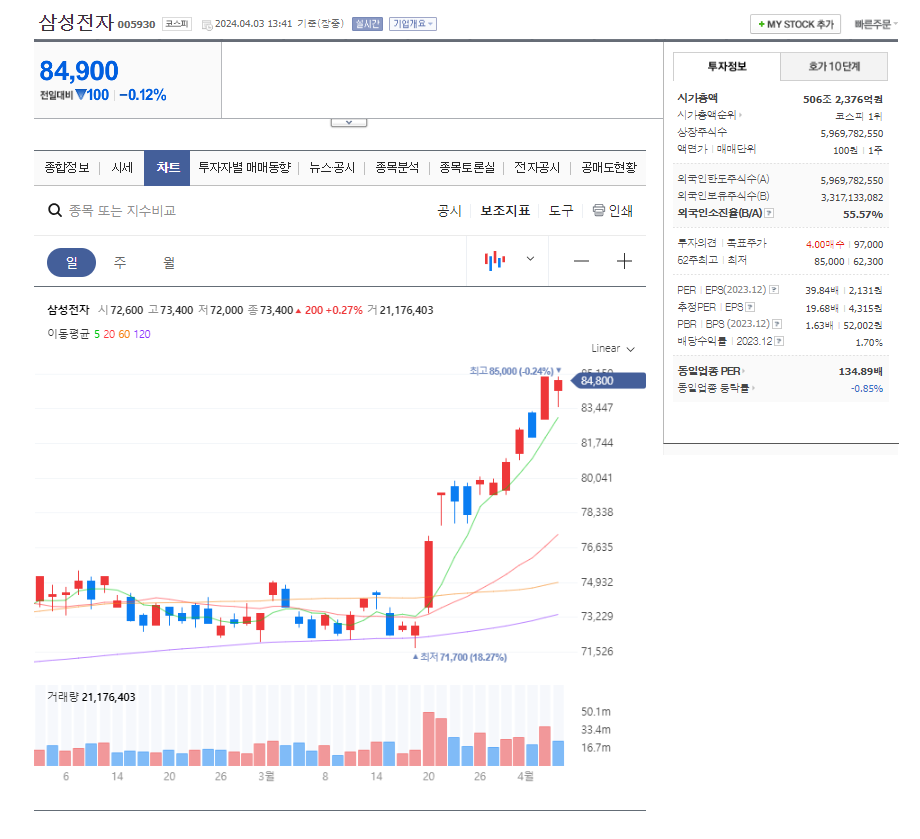Click the printer icon next to 인쇄
The image size is (920, 839).
click(x=598, y=210)
